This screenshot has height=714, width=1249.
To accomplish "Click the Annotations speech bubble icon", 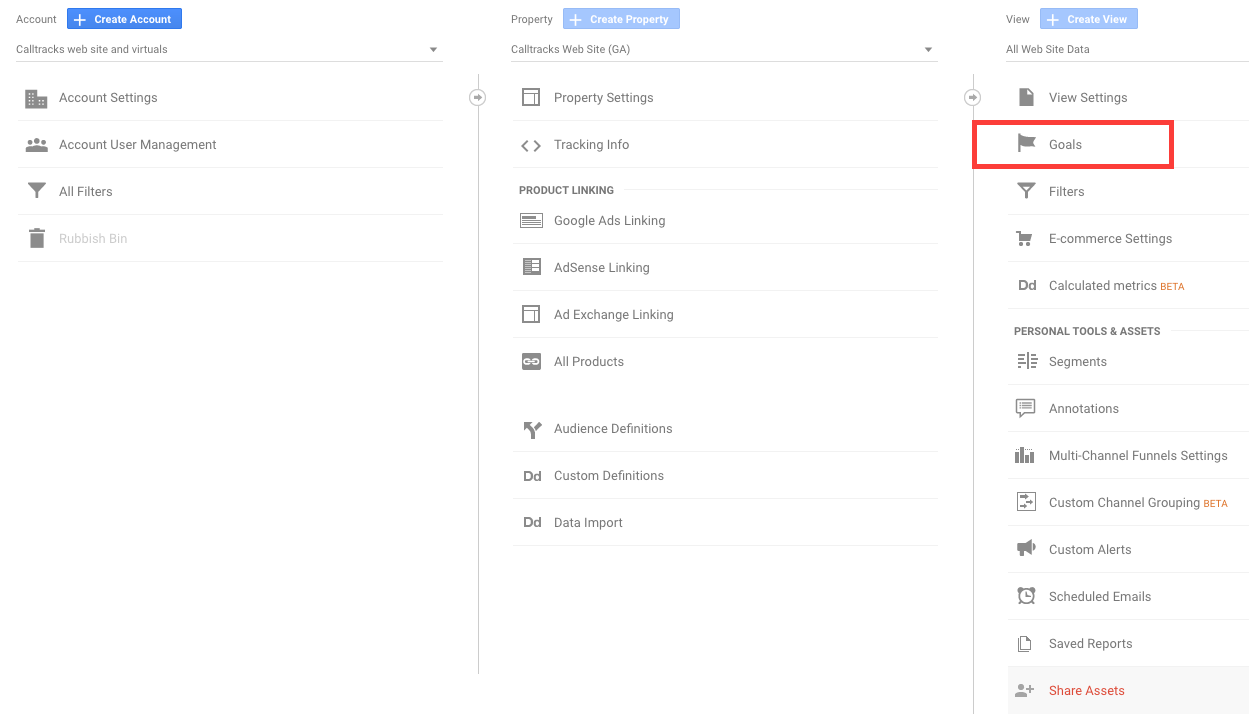I will coord(1026,409).
